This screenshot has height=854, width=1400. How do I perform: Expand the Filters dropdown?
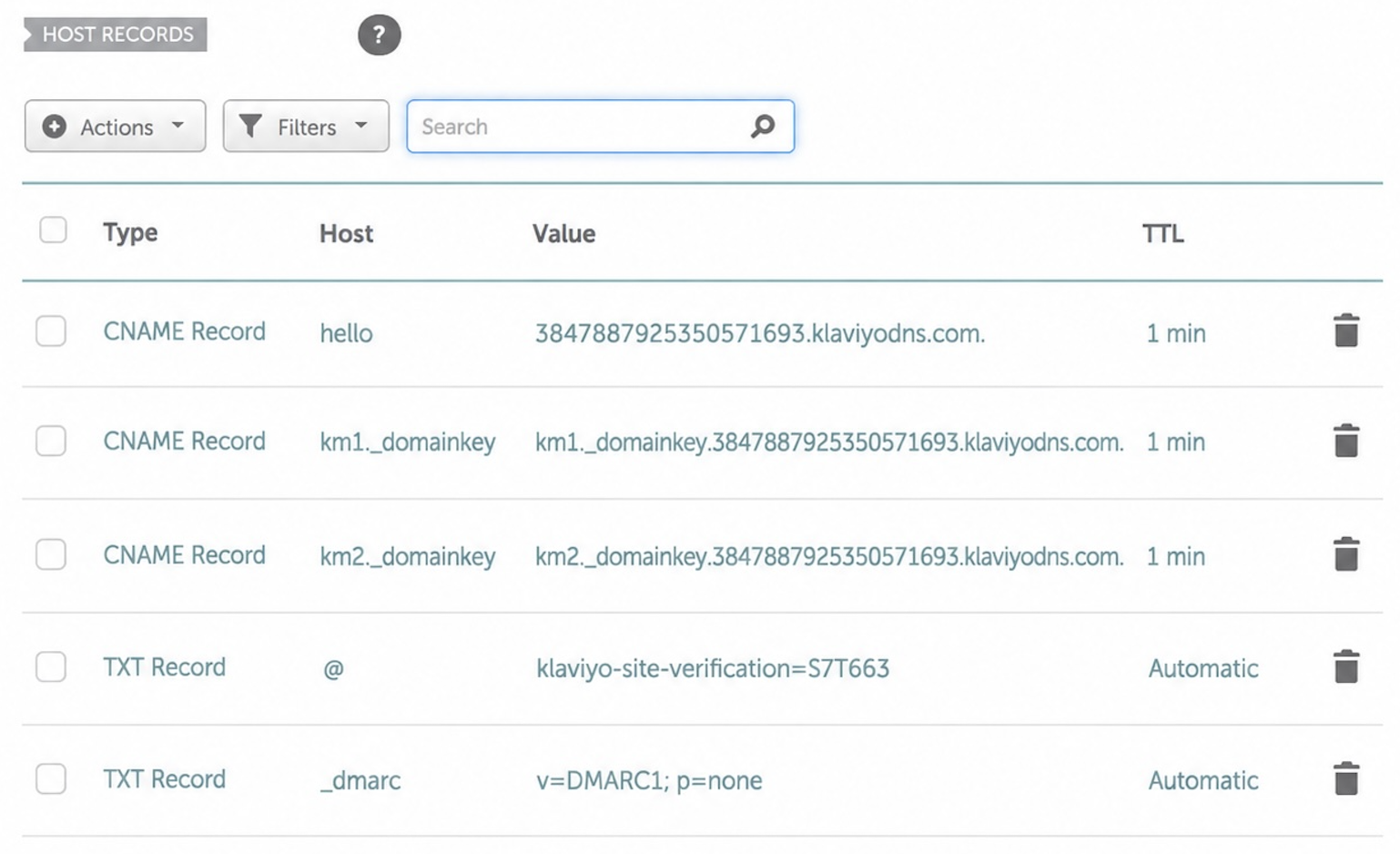pyautogui.click(x=306, y=126)
